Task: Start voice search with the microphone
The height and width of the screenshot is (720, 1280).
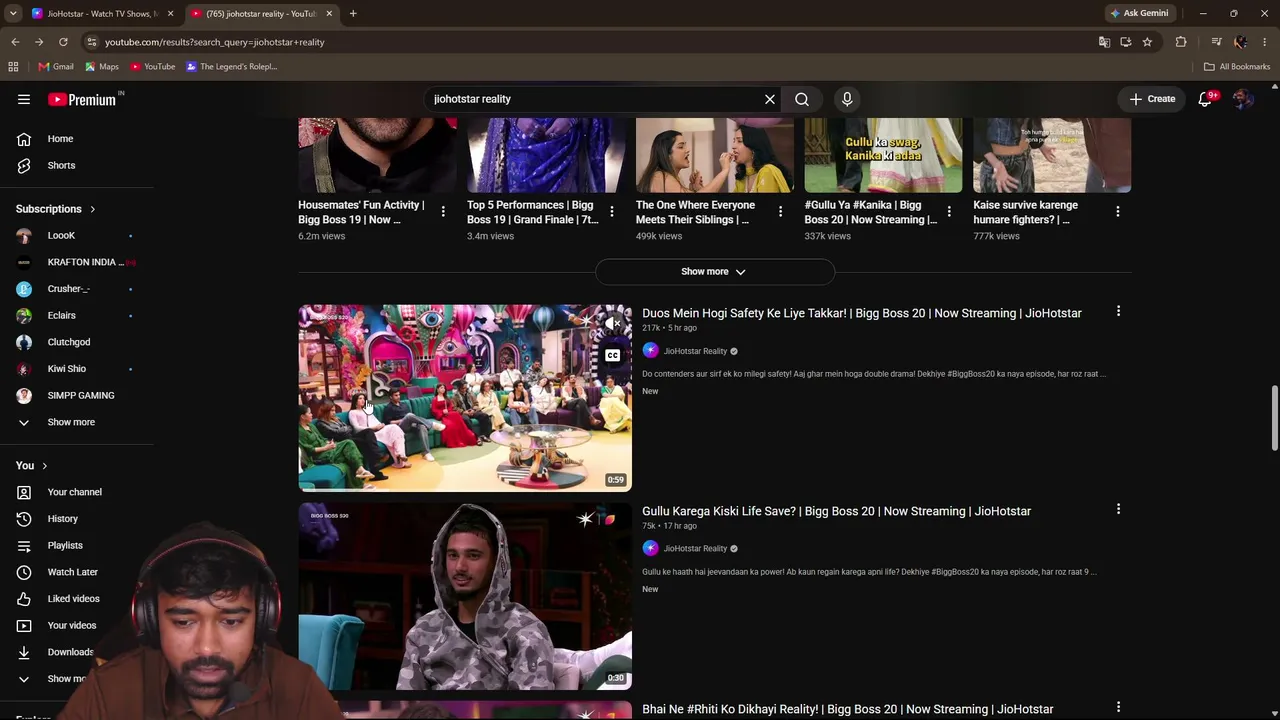Action: click(x=847, y=99)
